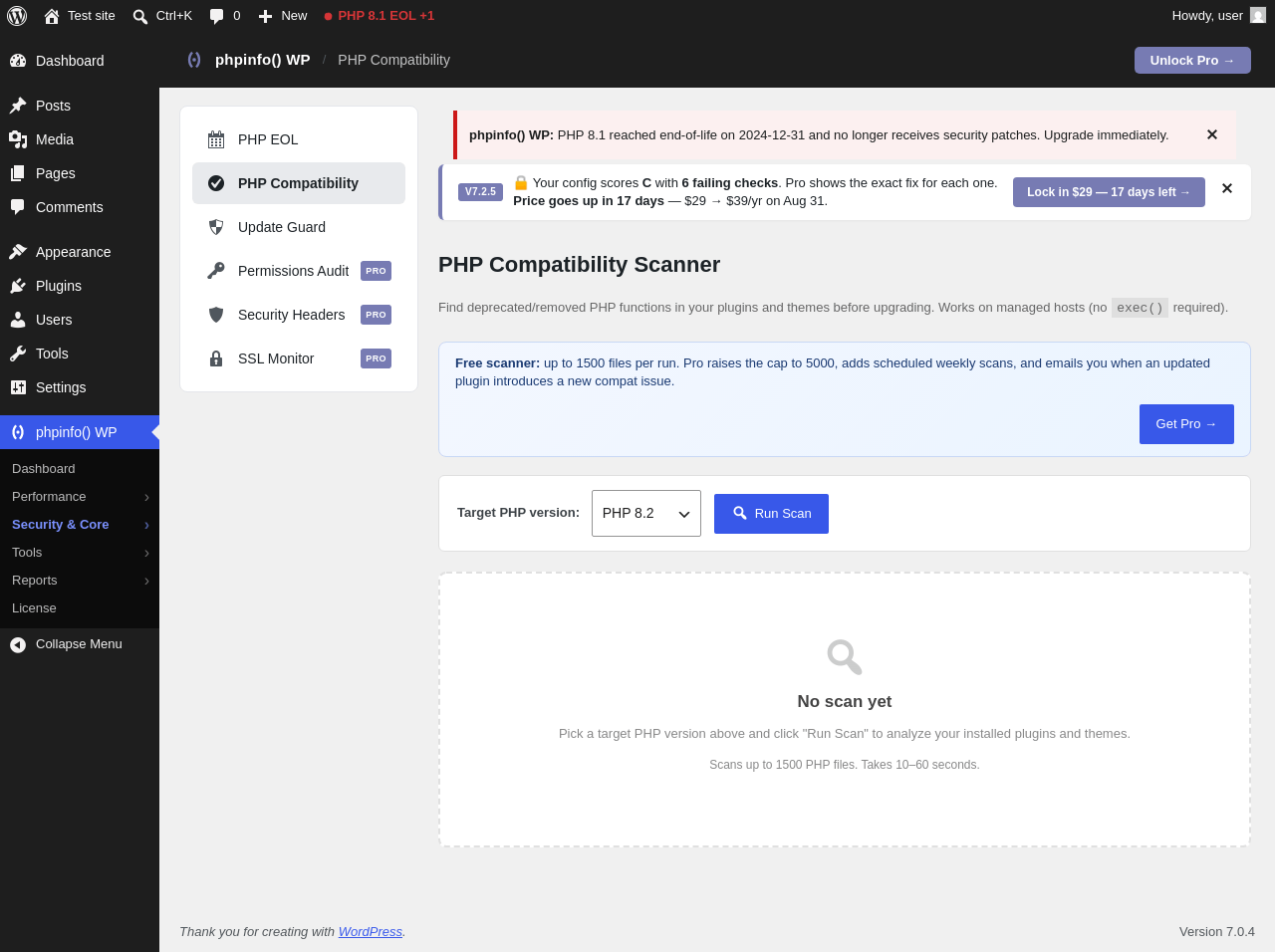
Task: Click the V7.2.5 version badge
Action: tap(480, 192)
